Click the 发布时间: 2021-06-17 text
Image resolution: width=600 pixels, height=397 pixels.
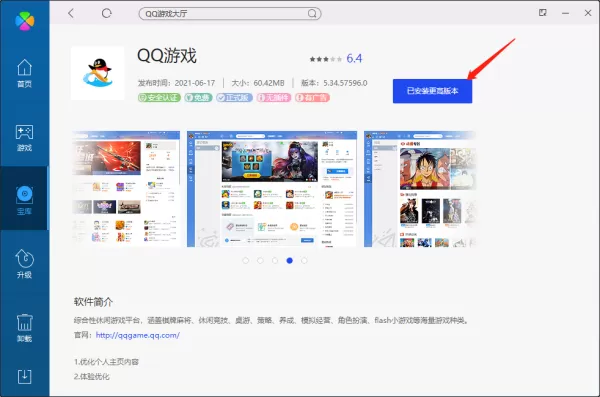point(176,83)
